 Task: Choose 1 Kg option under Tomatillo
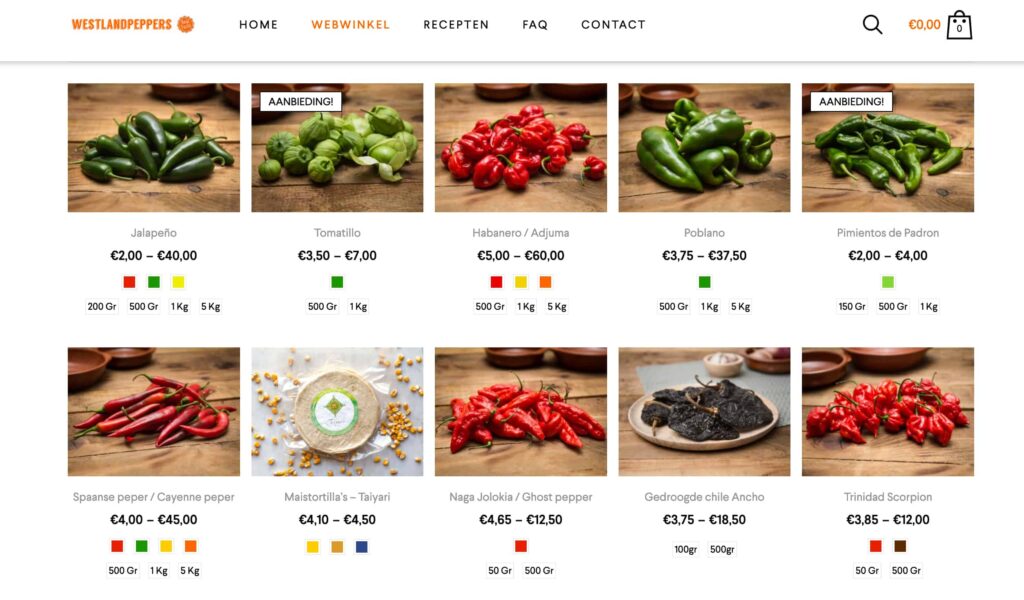point(358,306)
